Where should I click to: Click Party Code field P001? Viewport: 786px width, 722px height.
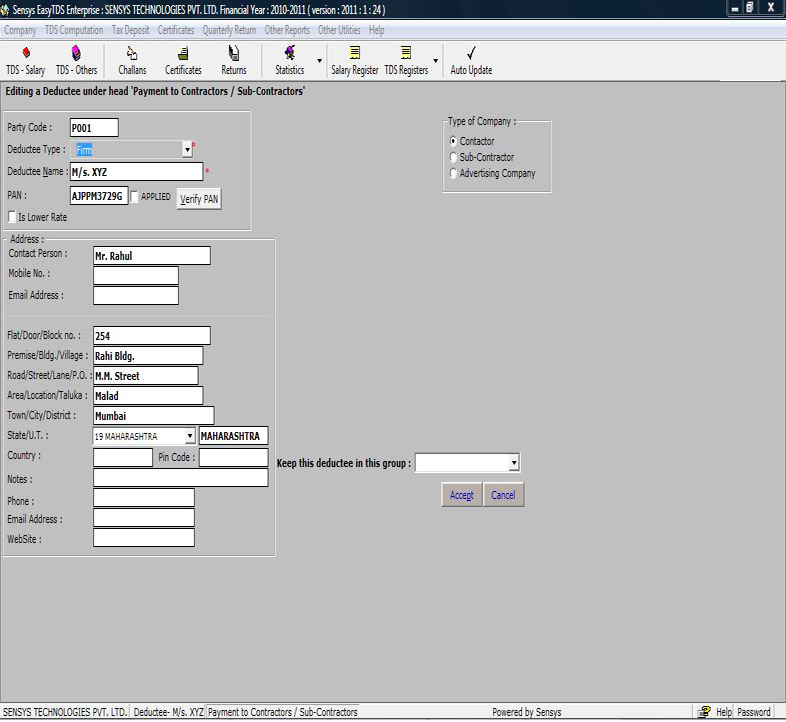point(94,128)
